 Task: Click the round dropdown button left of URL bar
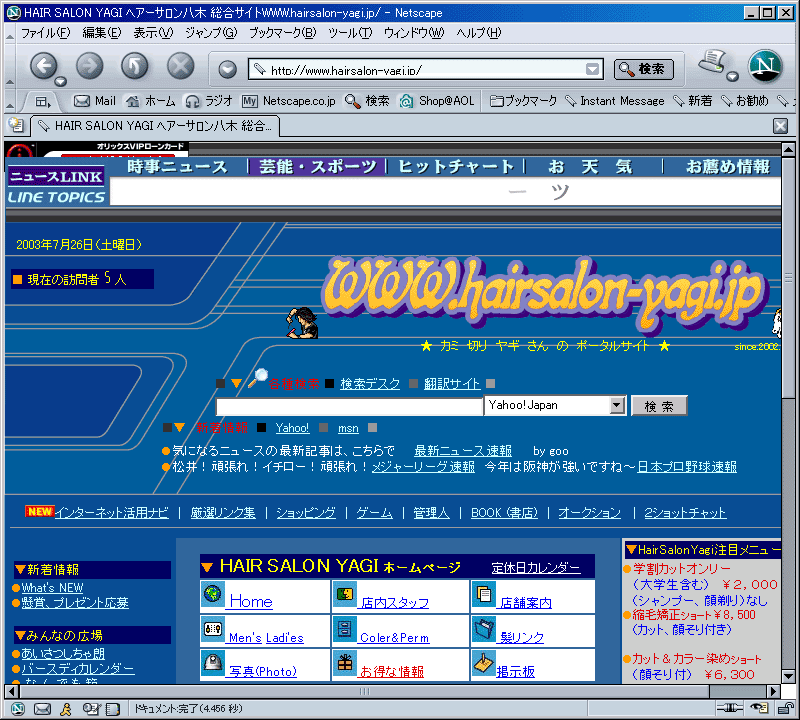pyautogui.click(x=228, y=69)
